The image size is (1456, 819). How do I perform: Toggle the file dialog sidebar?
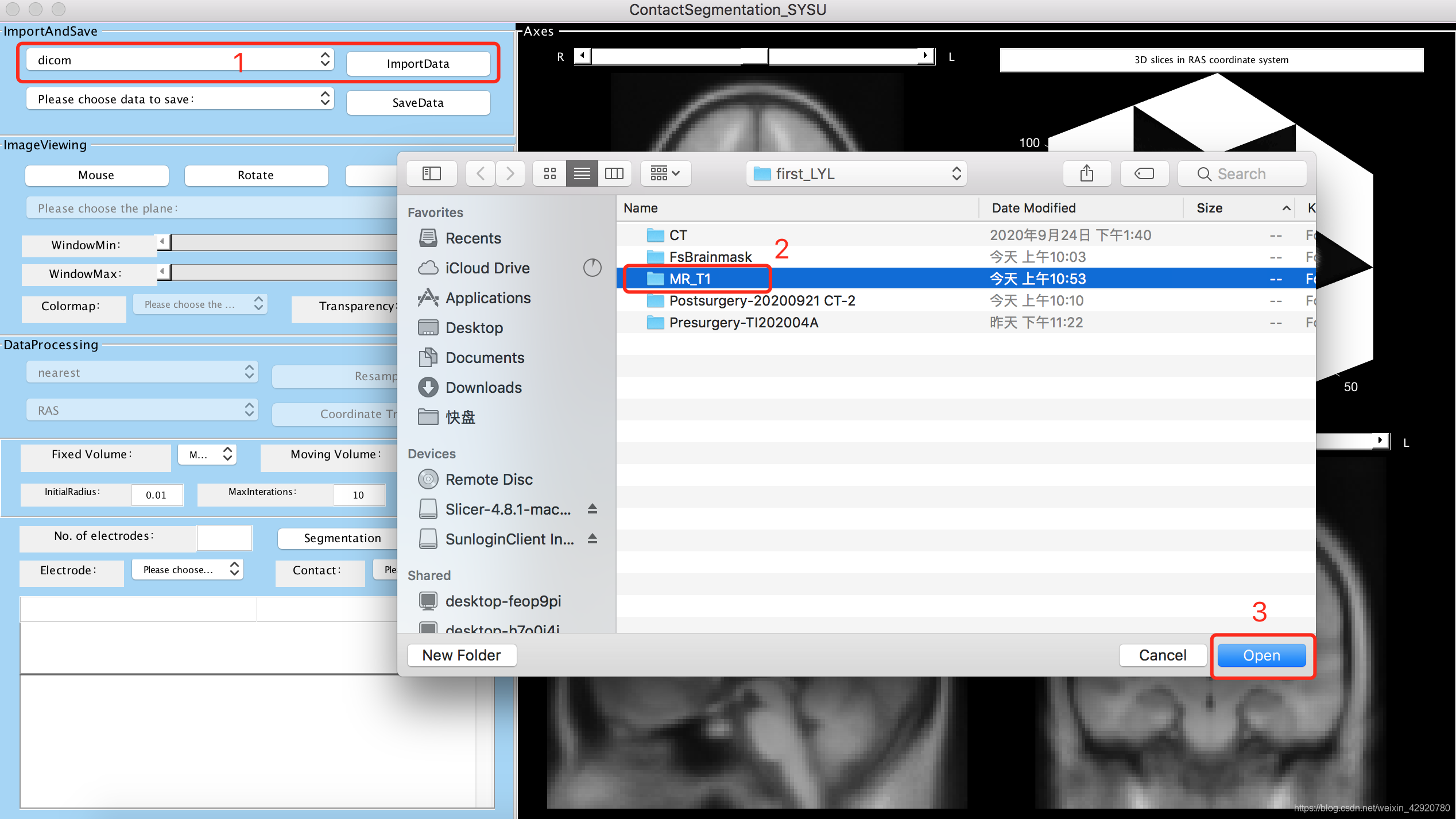click(x=431, y=173)
